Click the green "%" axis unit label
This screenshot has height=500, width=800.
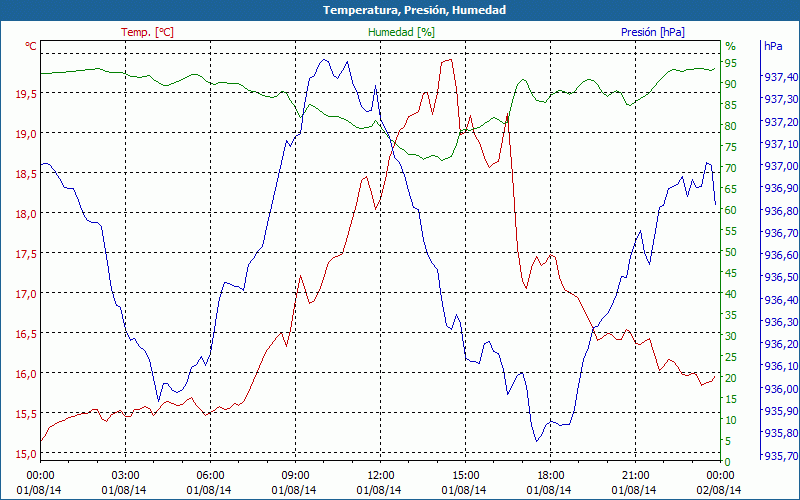point(731,46)
